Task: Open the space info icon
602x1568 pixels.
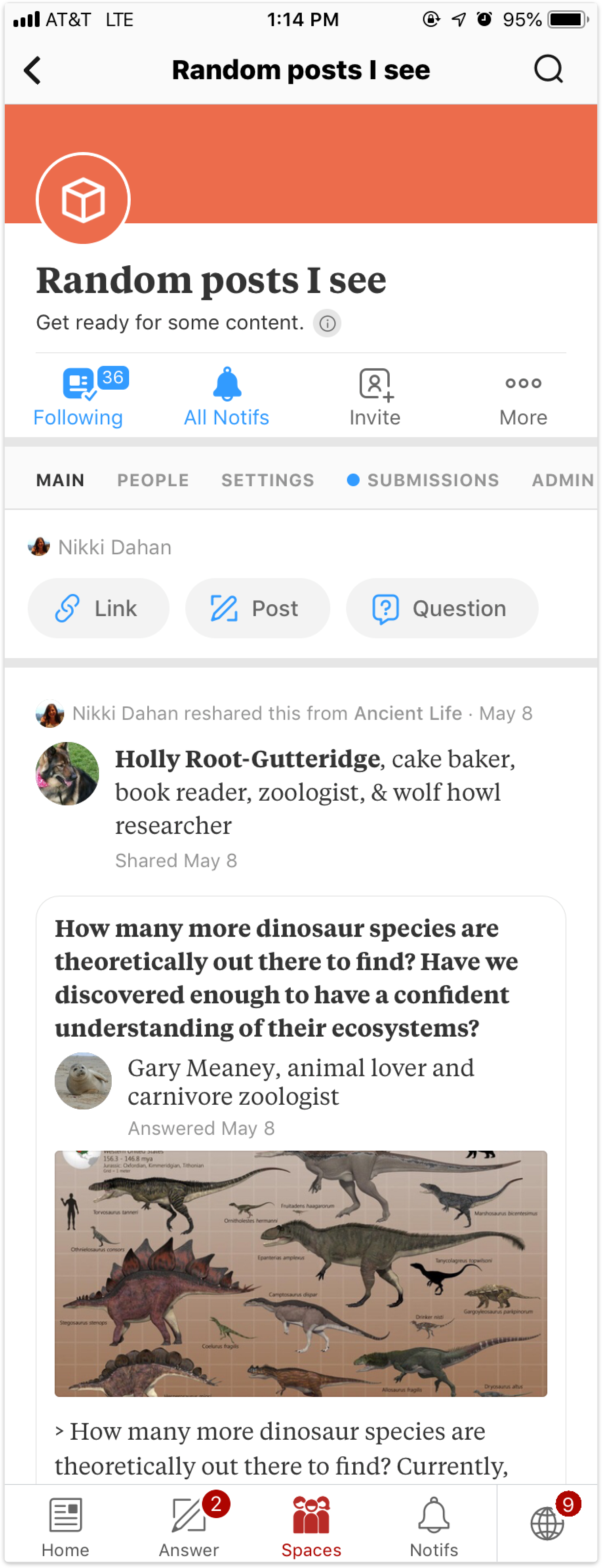Action: click(327, 323)
